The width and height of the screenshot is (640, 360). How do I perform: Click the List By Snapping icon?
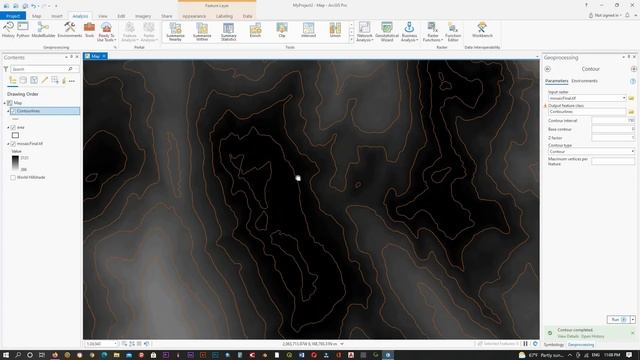coord(55,80)
